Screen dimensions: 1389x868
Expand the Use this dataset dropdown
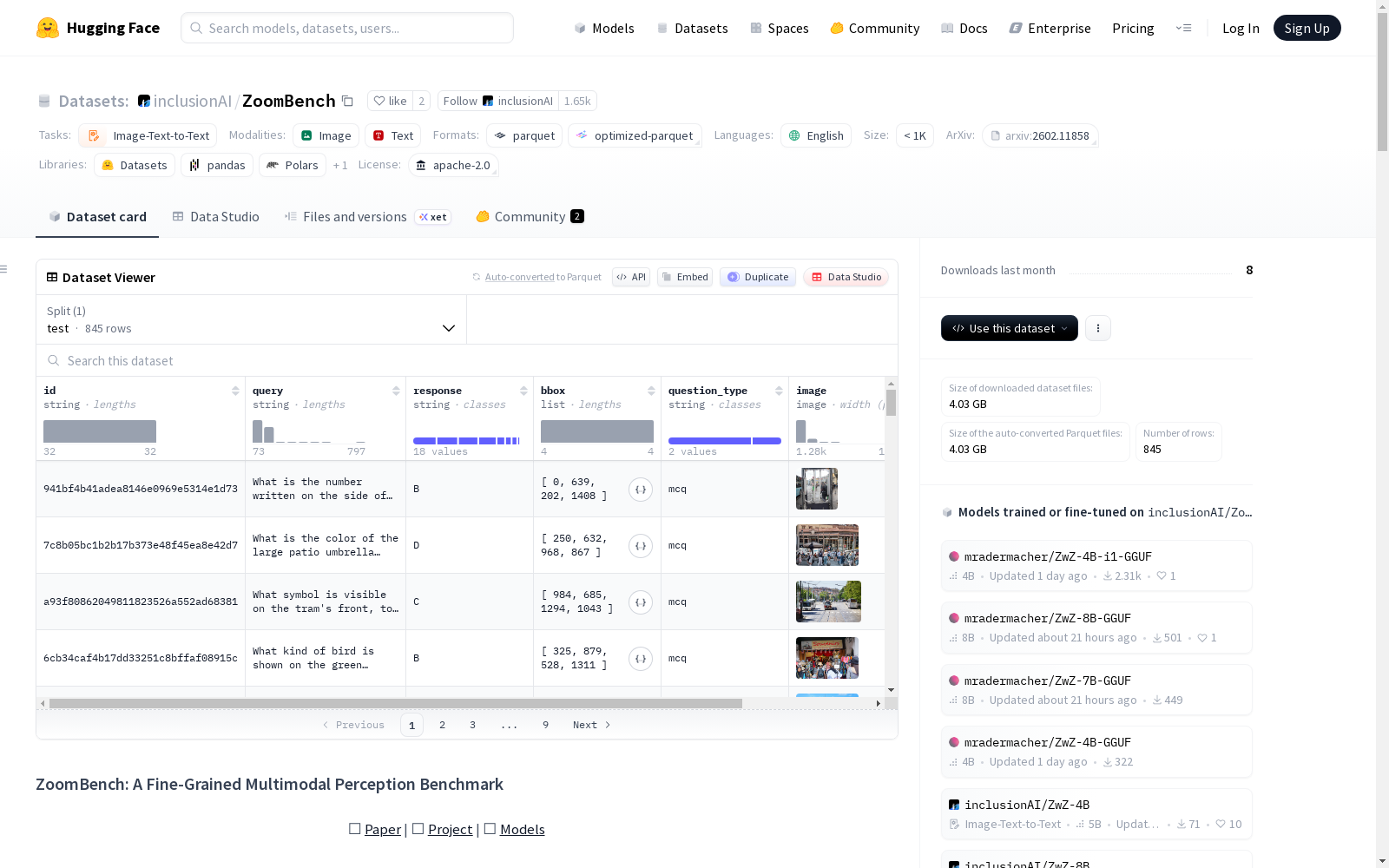[x=1010, y=328]
